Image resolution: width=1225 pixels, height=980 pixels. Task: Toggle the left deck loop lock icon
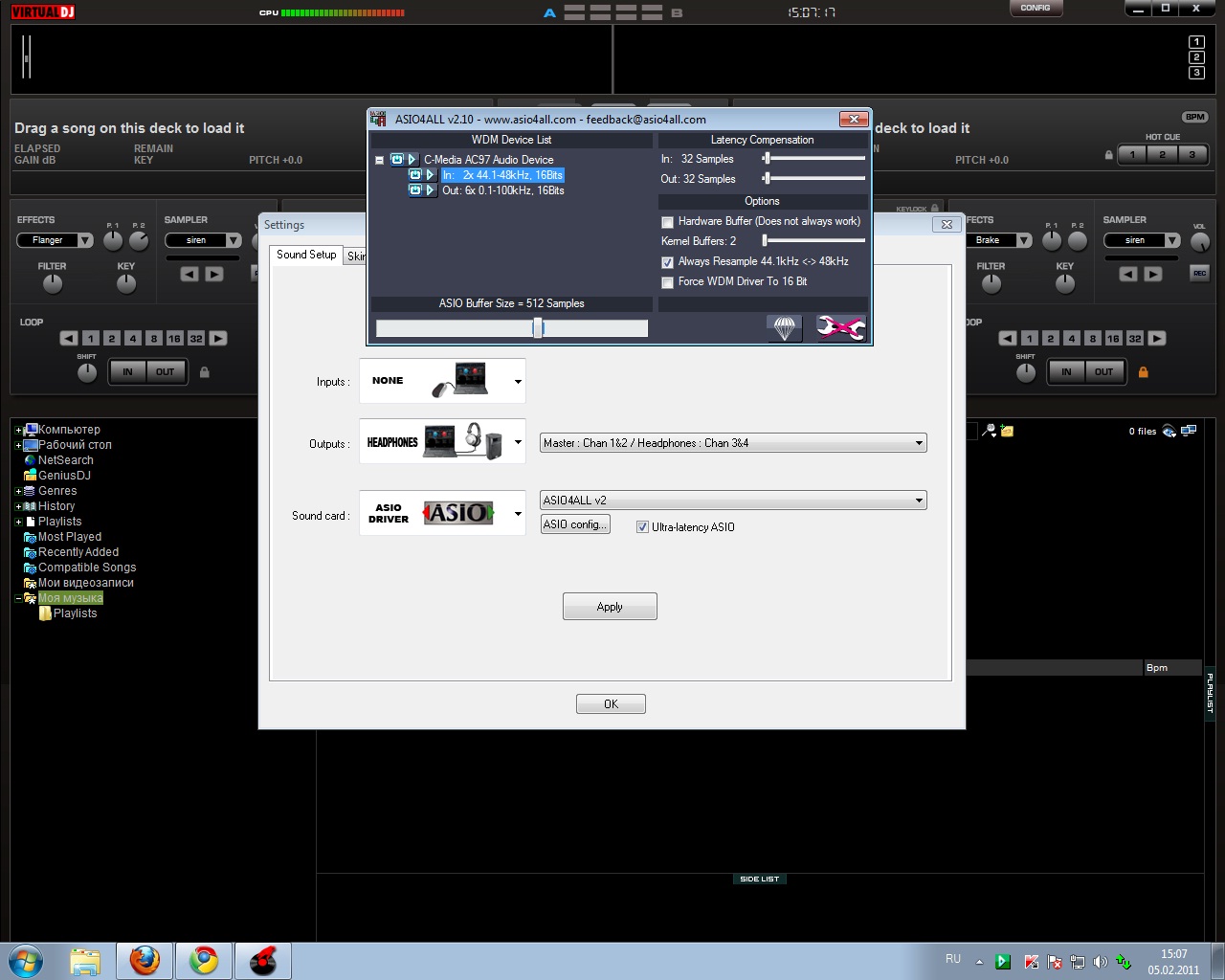204,372
